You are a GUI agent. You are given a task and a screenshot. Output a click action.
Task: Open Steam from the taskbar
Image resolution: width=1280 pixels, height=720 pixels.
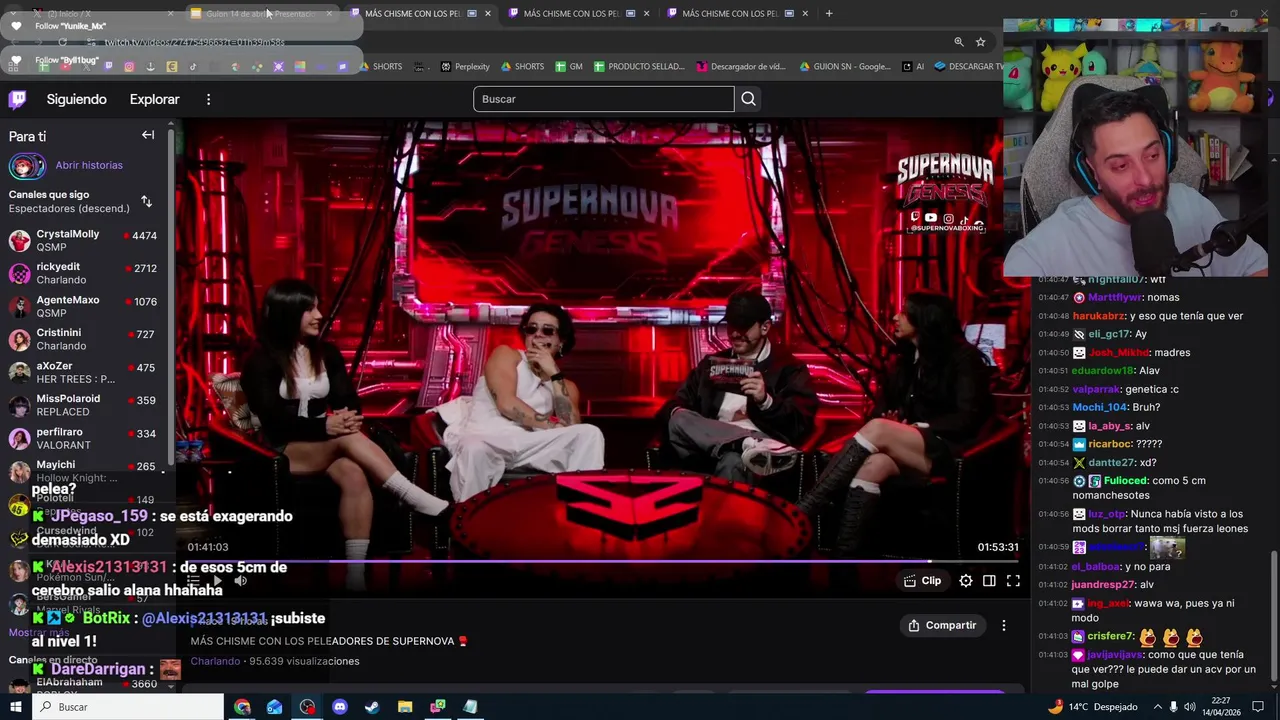372,707
